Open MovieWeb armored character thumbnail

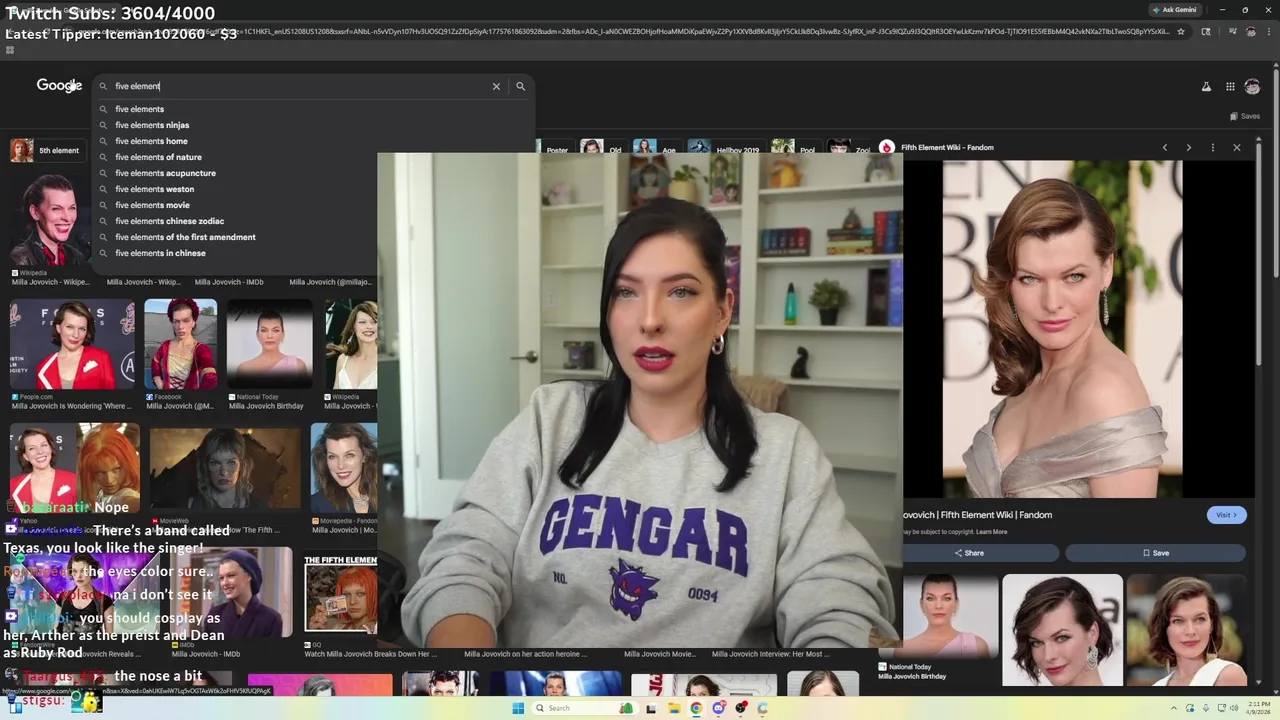225,468
